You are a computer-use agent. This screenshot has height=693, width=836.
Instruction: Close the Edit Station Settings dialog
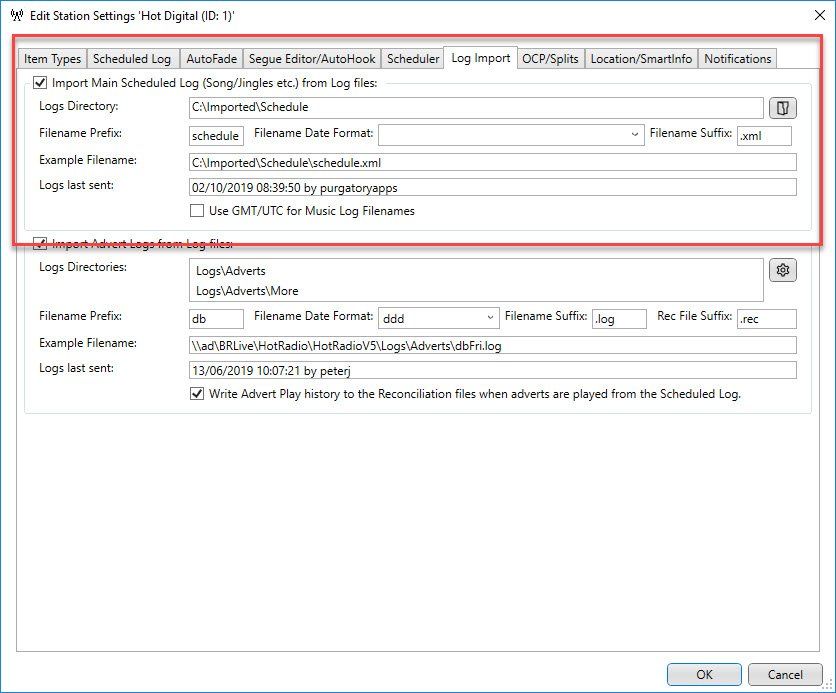click(x=819, y=15)
